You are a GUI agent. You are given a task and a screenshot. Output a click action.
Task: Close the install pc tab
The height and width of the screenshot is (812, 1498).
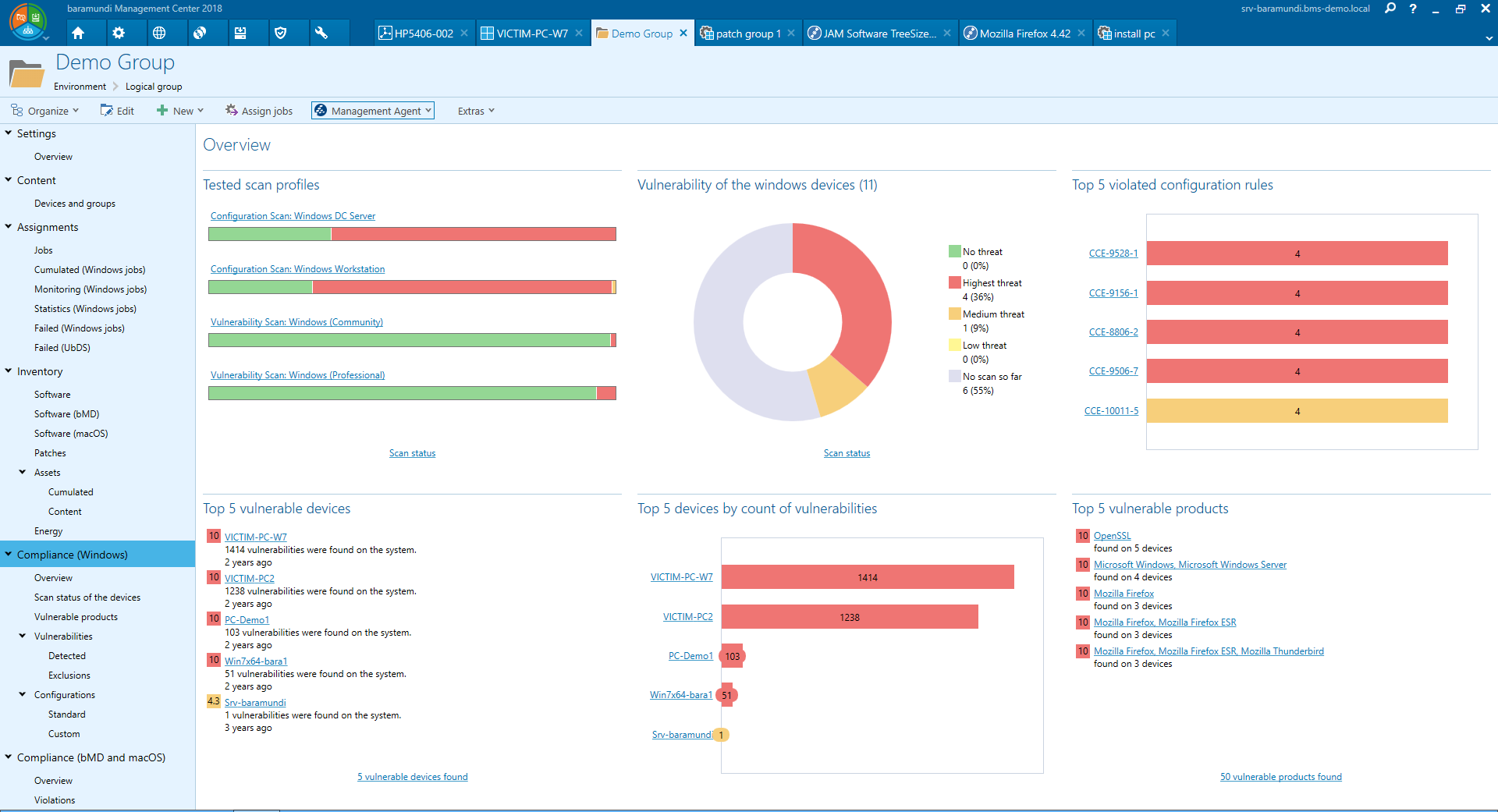pyautogui.click(x=1166, y=33)
